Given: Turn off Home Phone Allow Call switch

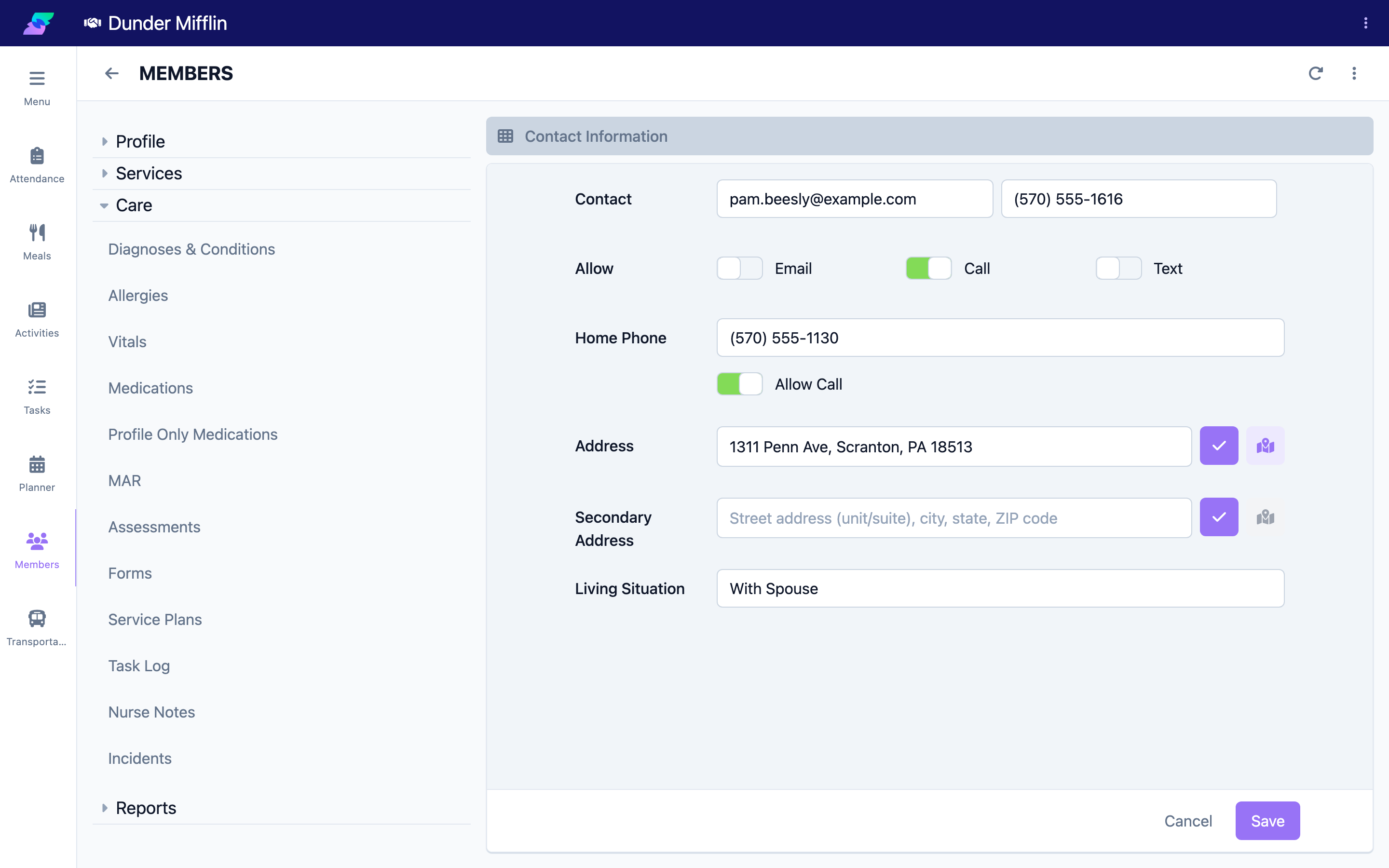Looking at the screenshot, I should pos(739,384).
